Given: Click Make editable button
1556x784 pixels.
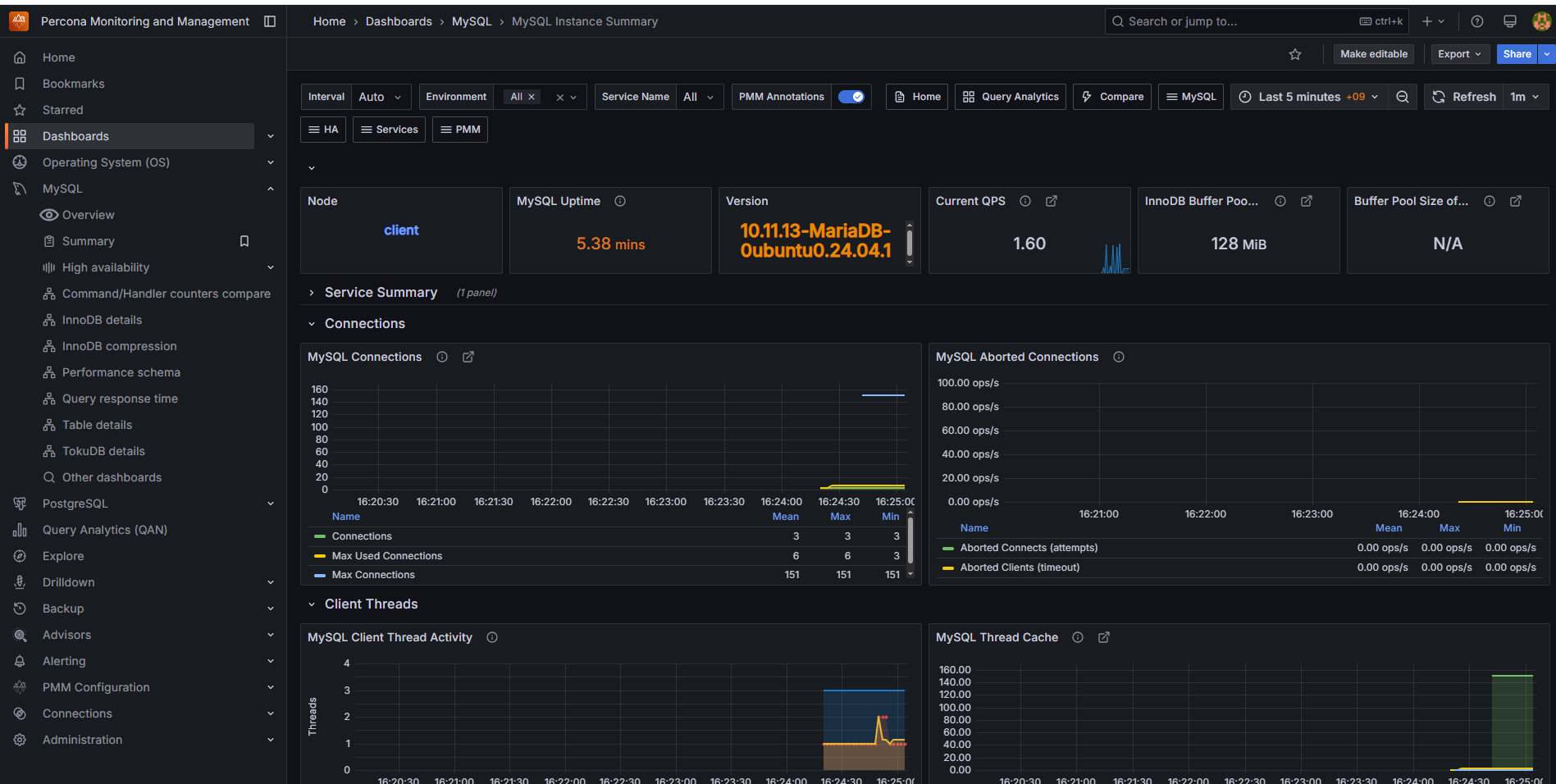Looking at the screenshot, I should tap(1374, 54).
